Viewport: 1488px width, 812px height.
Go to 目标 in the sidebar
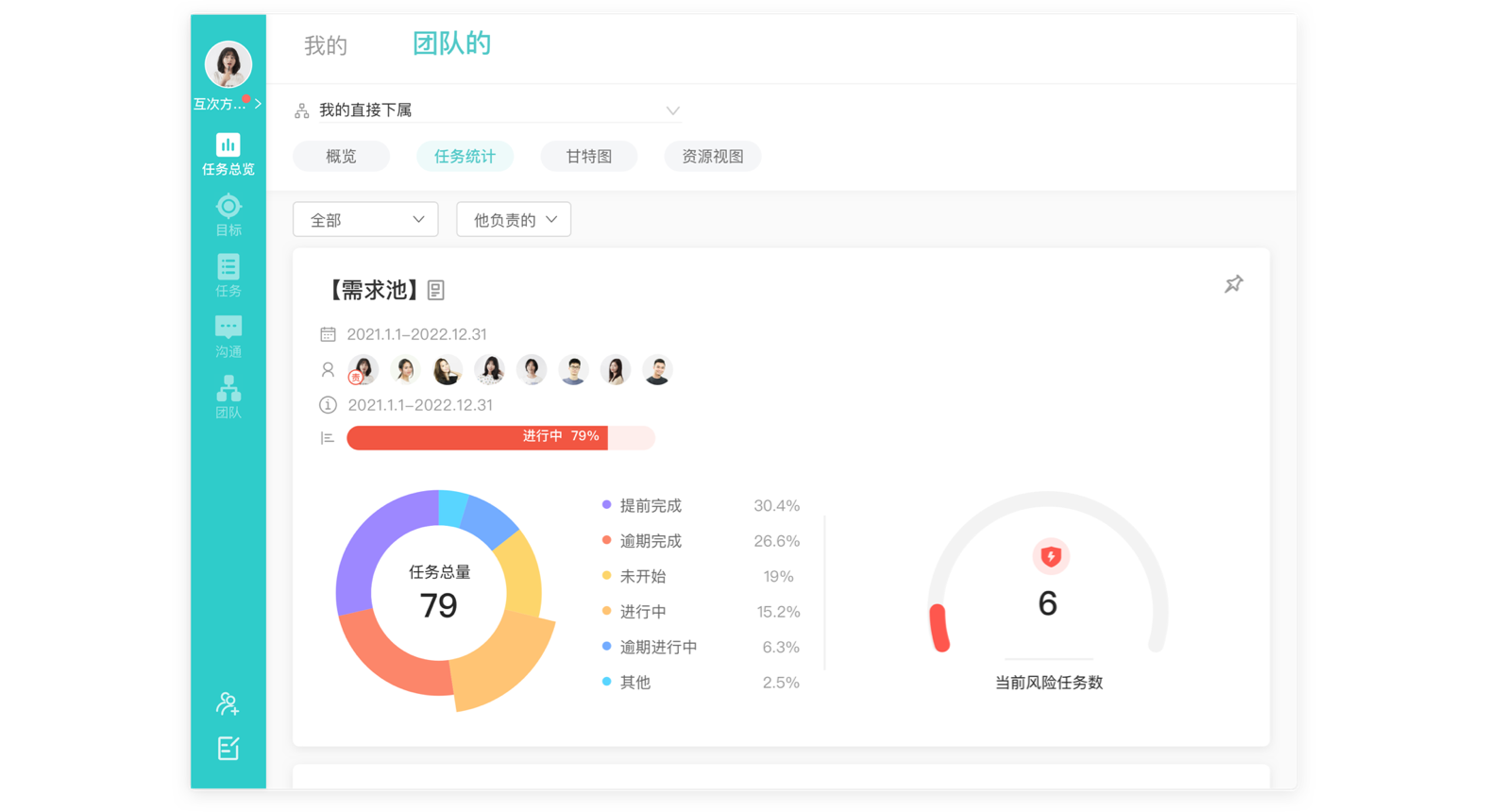[228, 215]
